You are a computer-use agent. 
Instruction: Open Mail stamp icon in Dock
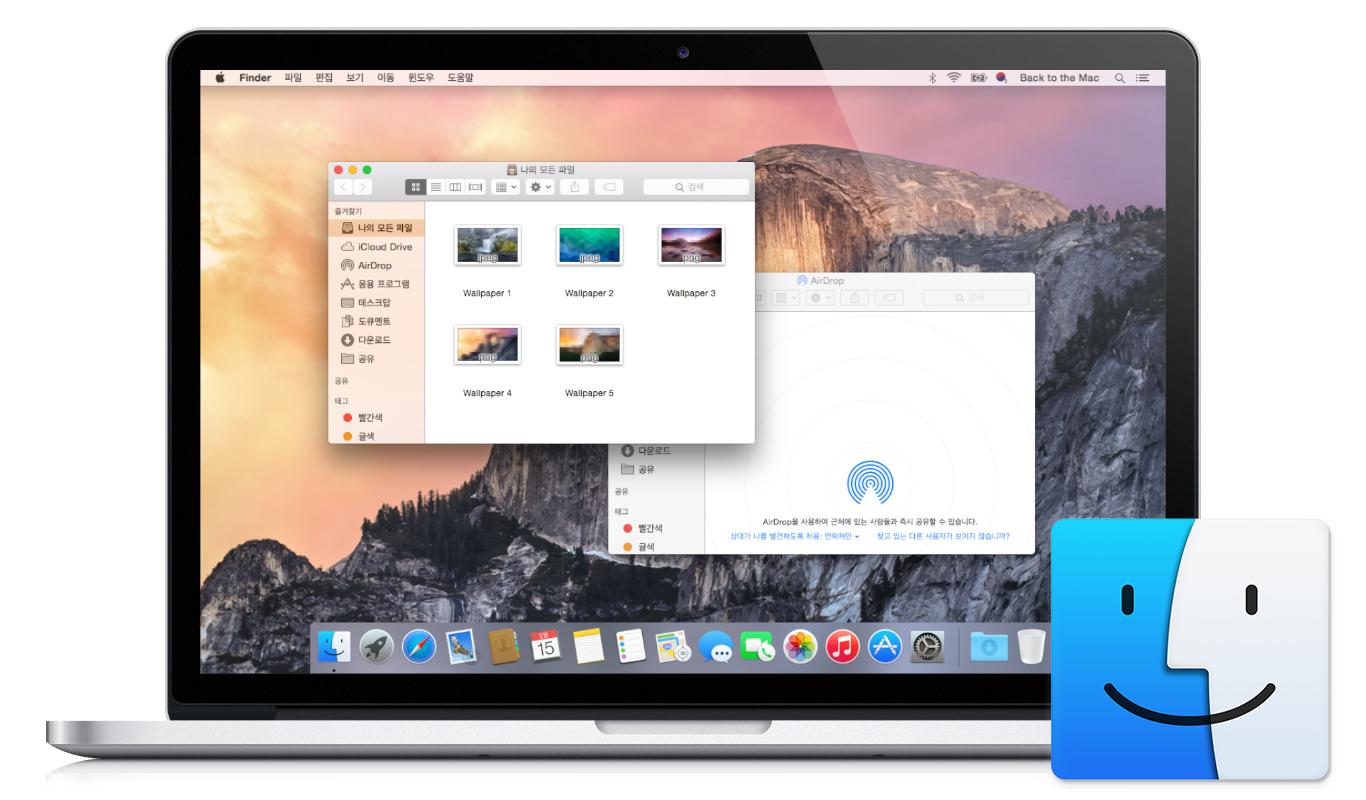pyautogui.click(x=461, y=647)
